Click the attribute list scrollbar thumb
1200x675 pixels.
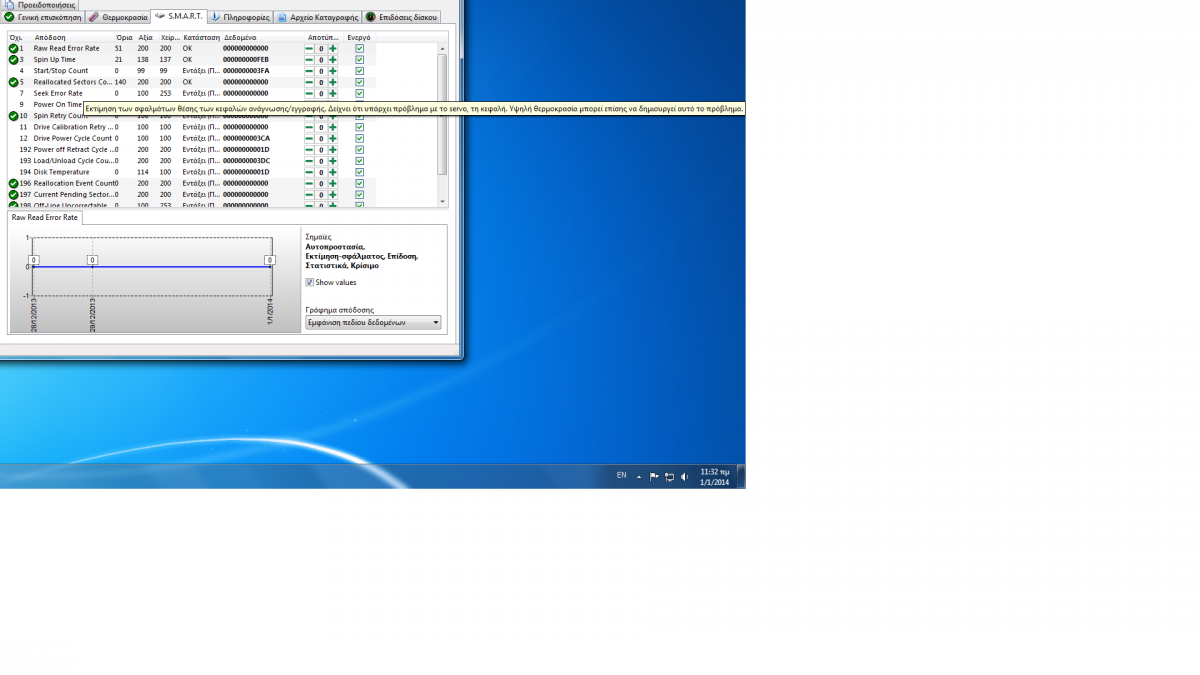[x=442, y=114]
